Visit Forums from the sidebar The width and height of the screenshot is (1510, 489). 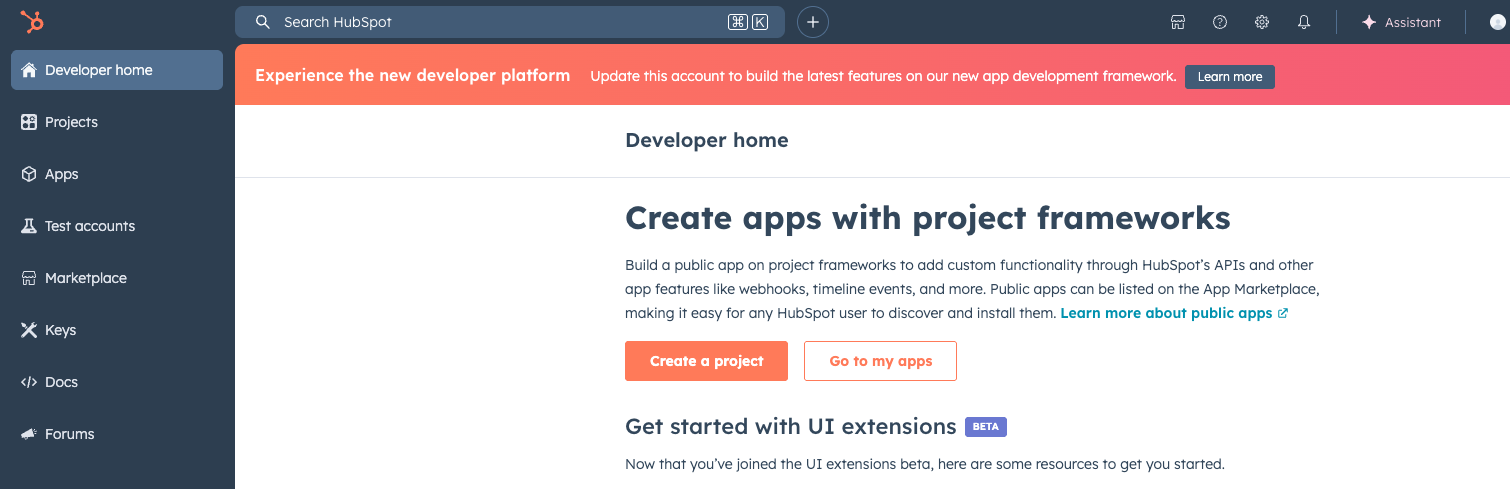[69, 434]
